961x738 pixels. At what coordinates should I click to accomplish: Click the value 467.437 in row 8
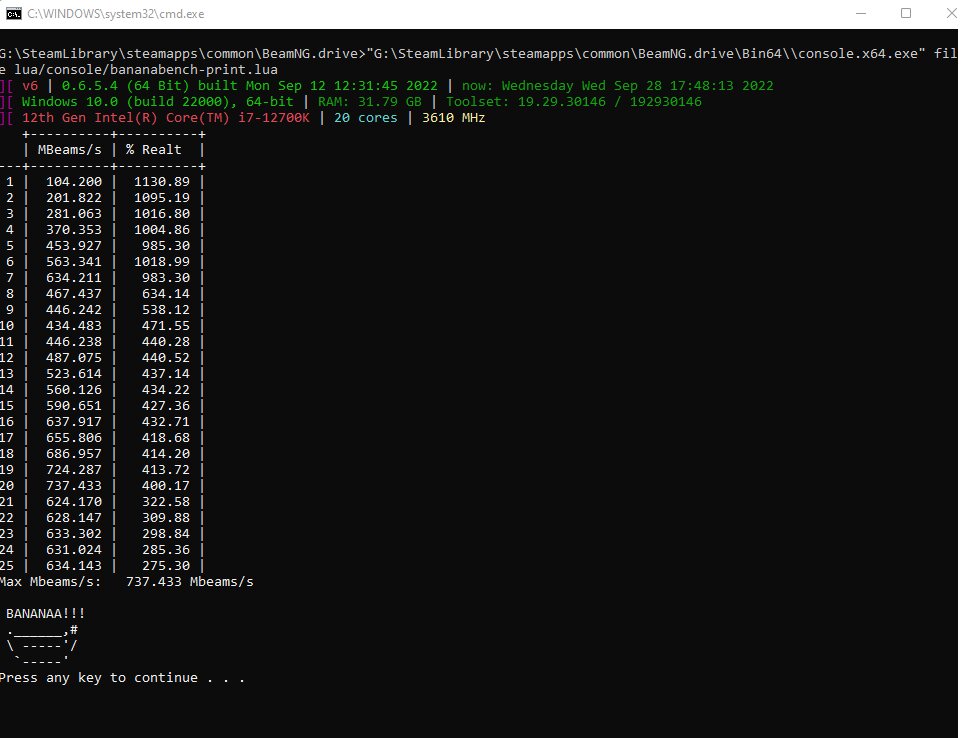click(74, 294)
